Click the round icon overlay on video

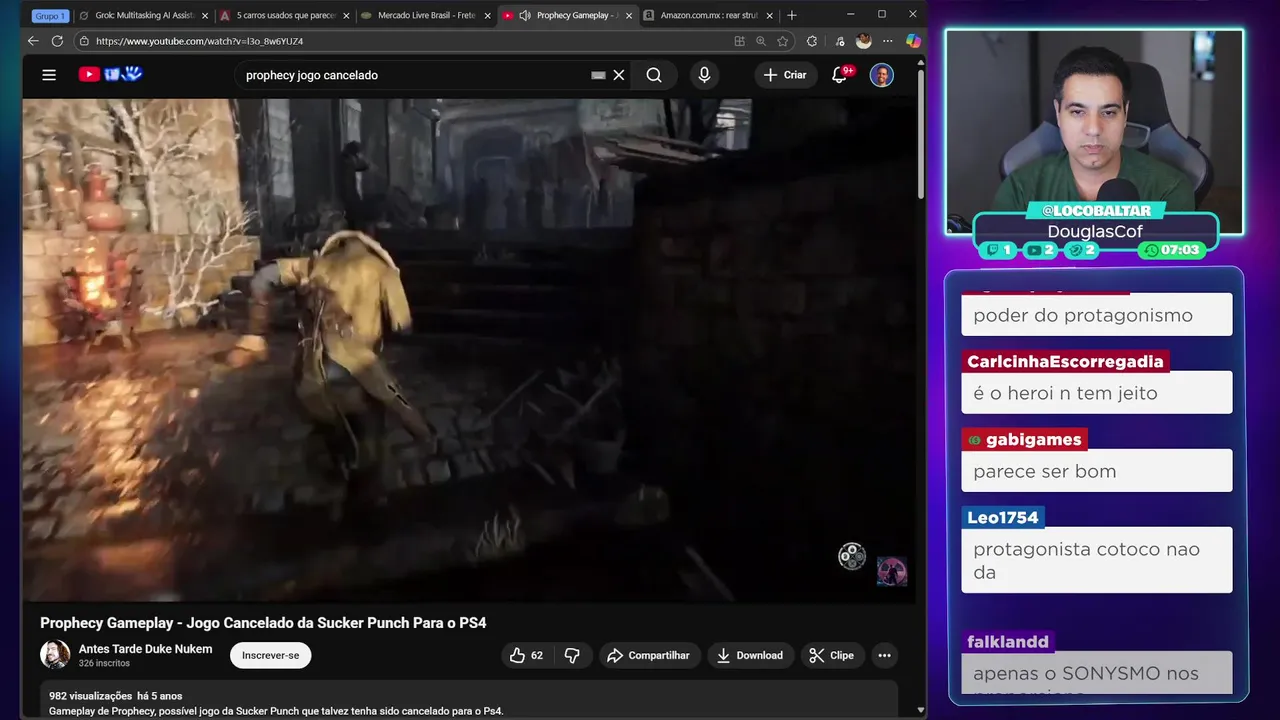852,556
